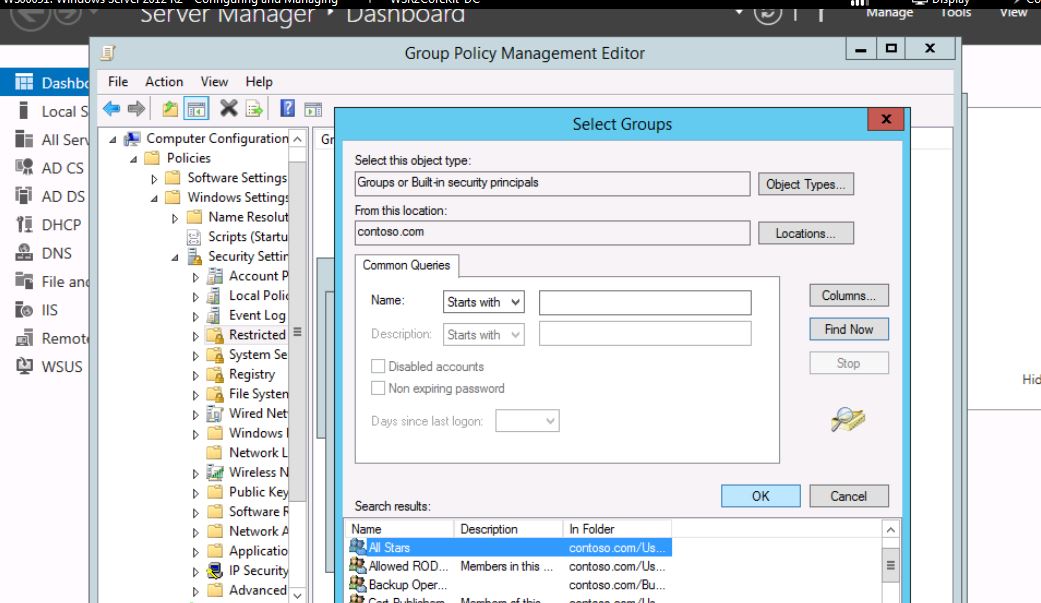Image resolution: width=1041 pixels, height=603 pixels.
Task: Collapse the Computer Configuration tree node
Action: point(113,139)
